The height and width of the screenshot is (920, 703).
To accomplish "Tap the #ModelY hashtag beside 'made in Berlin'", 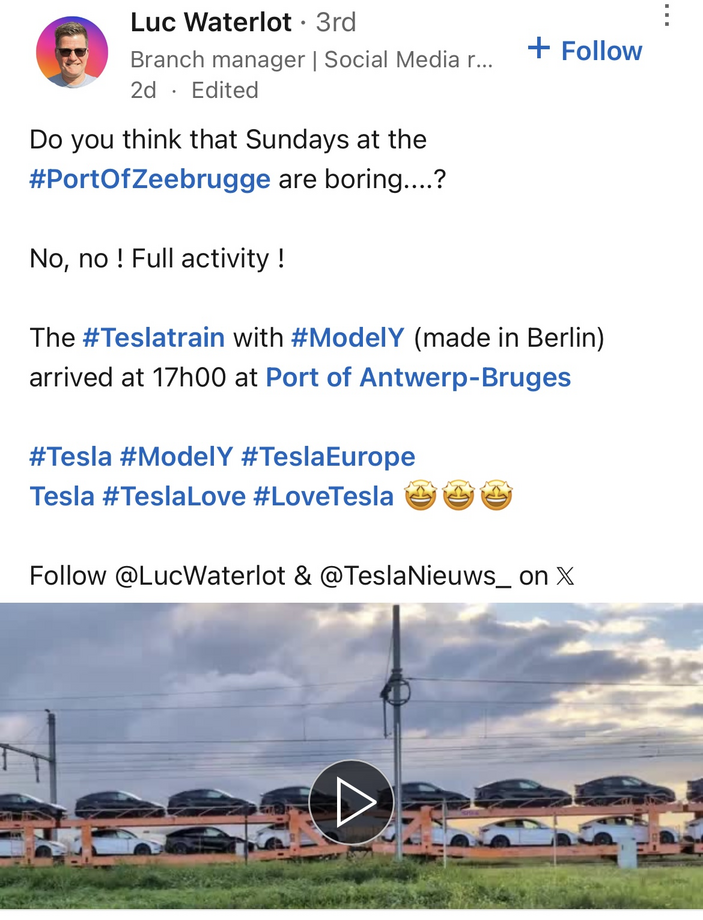I will point(347,337).
